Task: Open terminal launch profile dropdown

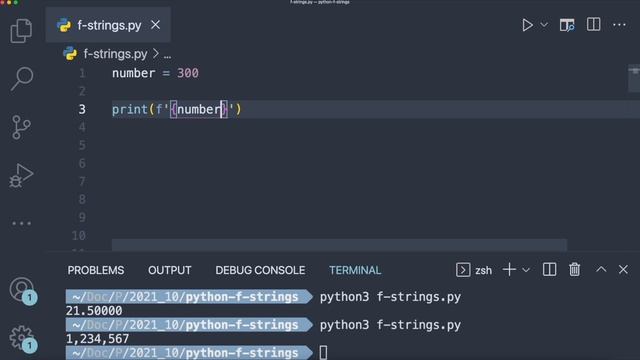Action: point(526,270)
